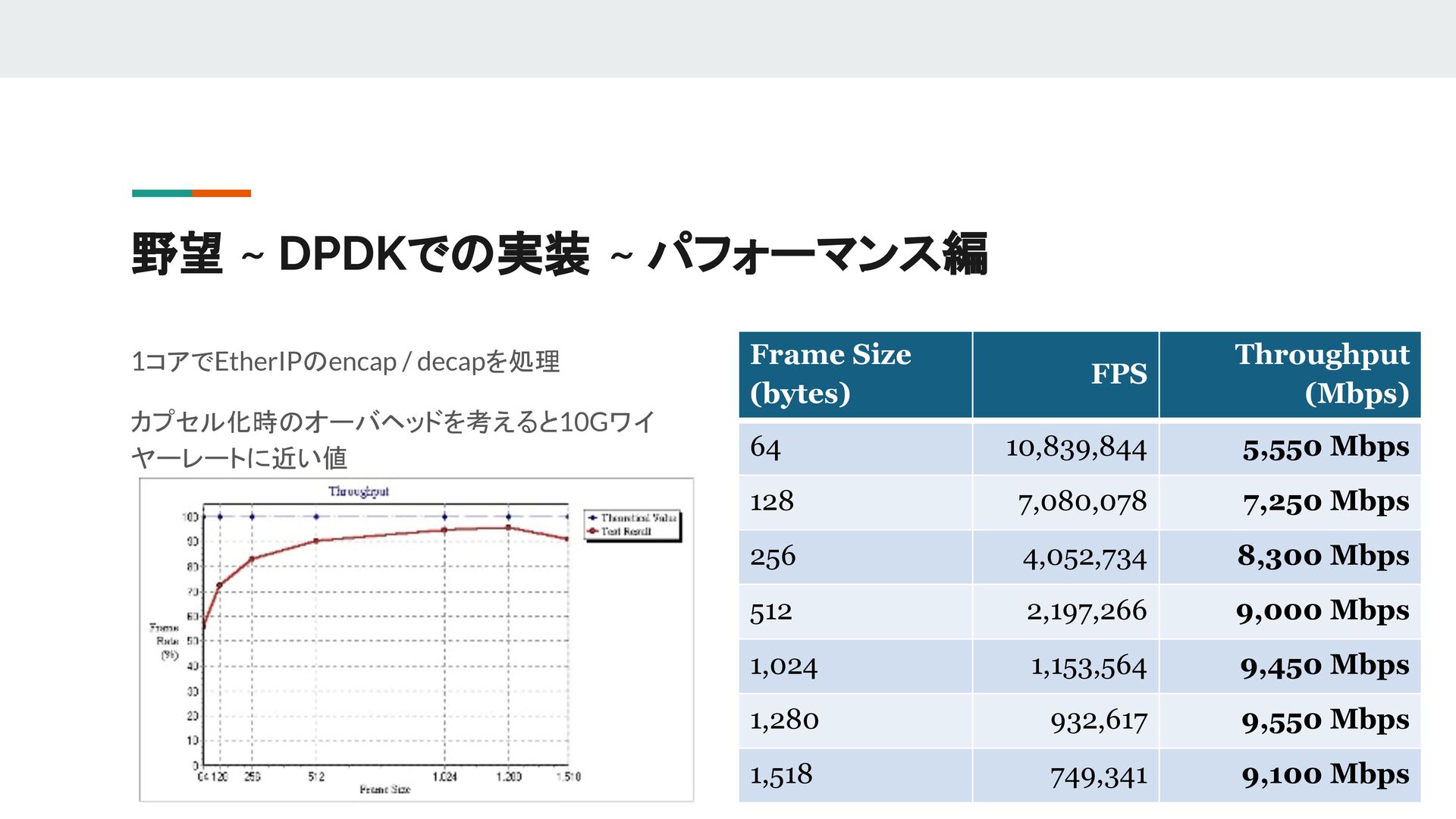Click the 9,450 Mbps throughput cell
The width and height of the screenshot is (1456, 819).
1324,665
